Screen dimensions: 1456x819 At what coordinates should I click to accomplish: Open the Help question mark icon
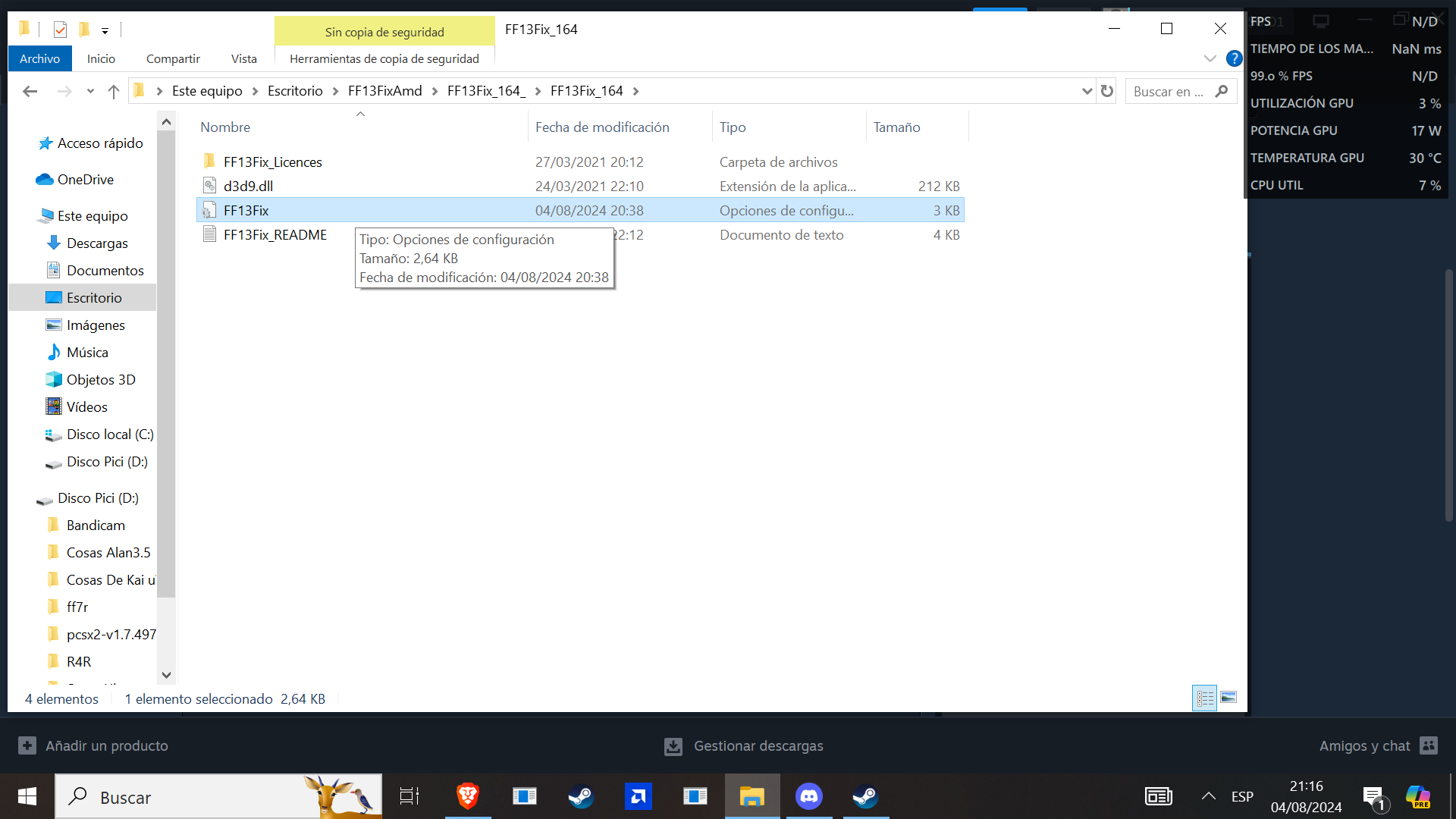1234,58
